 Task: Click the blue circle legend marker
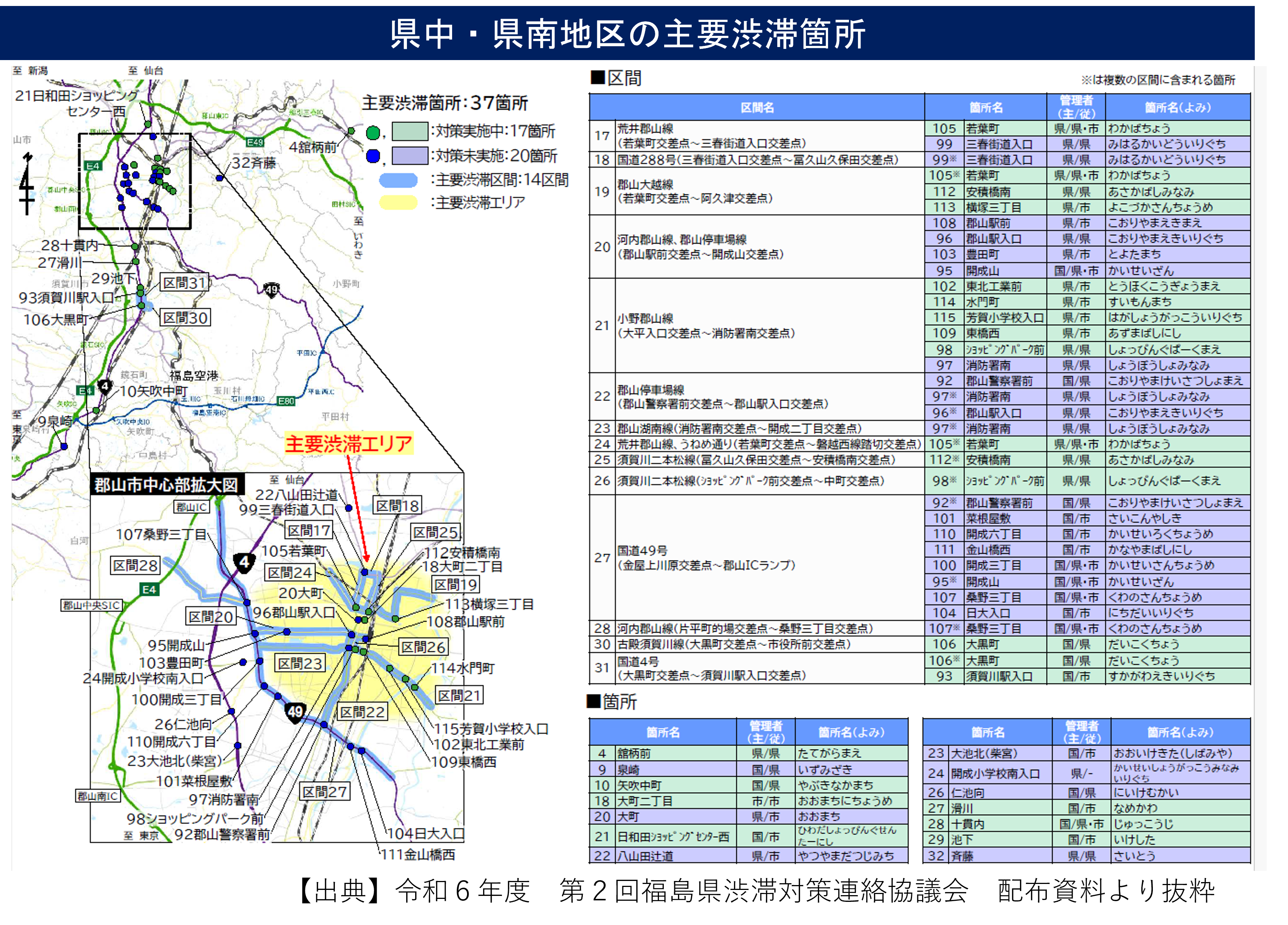pyautogui.click(x=373, y=156)
